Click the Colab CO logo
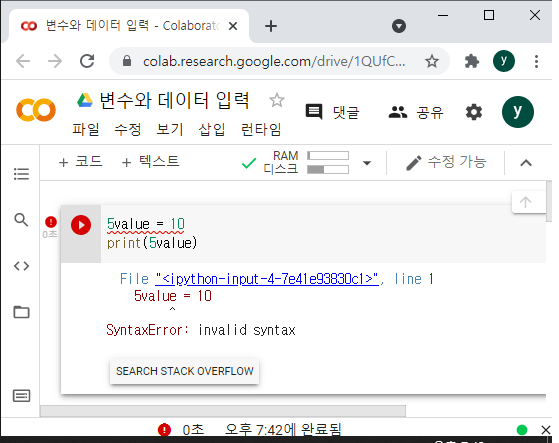The height and width of the screenshot is (443, 559). (36, 110)
